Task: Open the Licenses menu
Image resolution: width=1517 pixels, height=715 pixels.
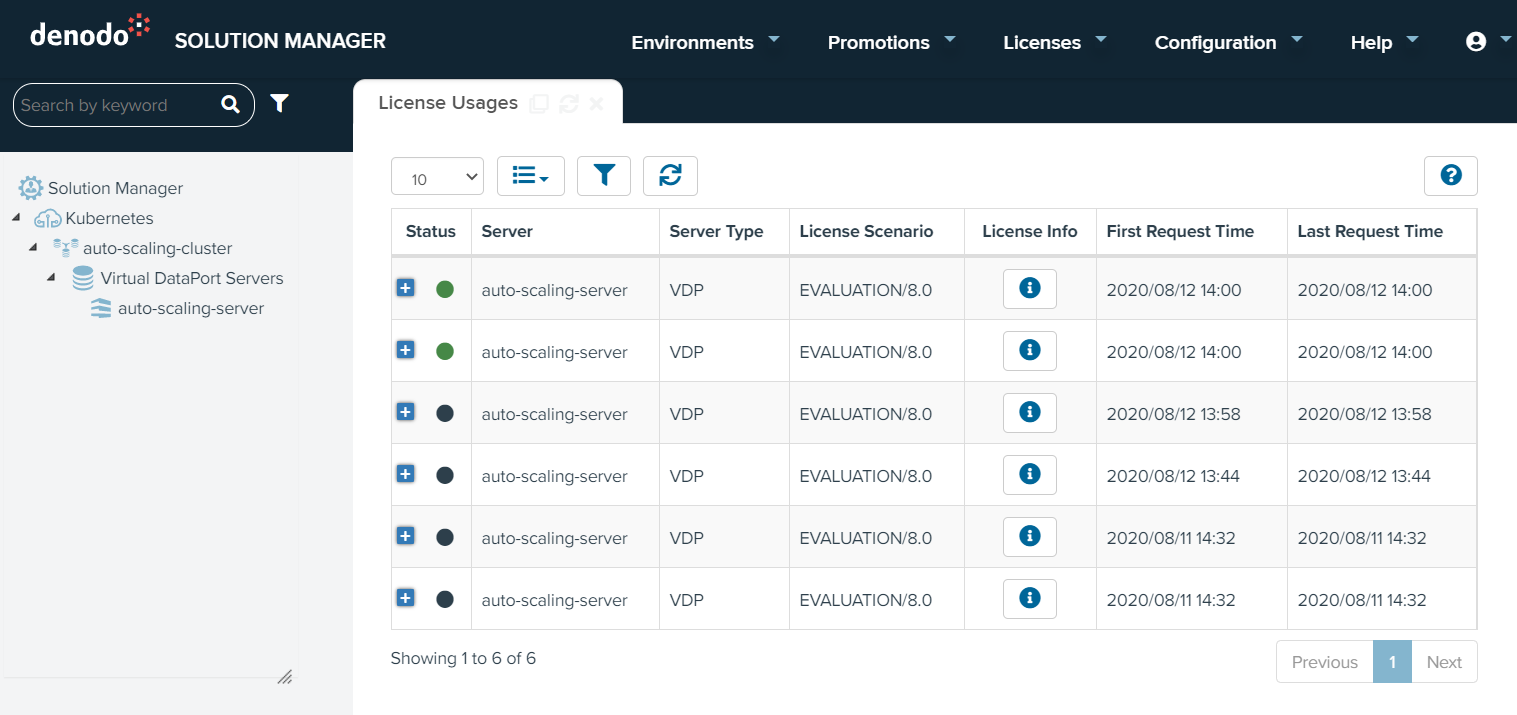Action: tap(1054, 42)
